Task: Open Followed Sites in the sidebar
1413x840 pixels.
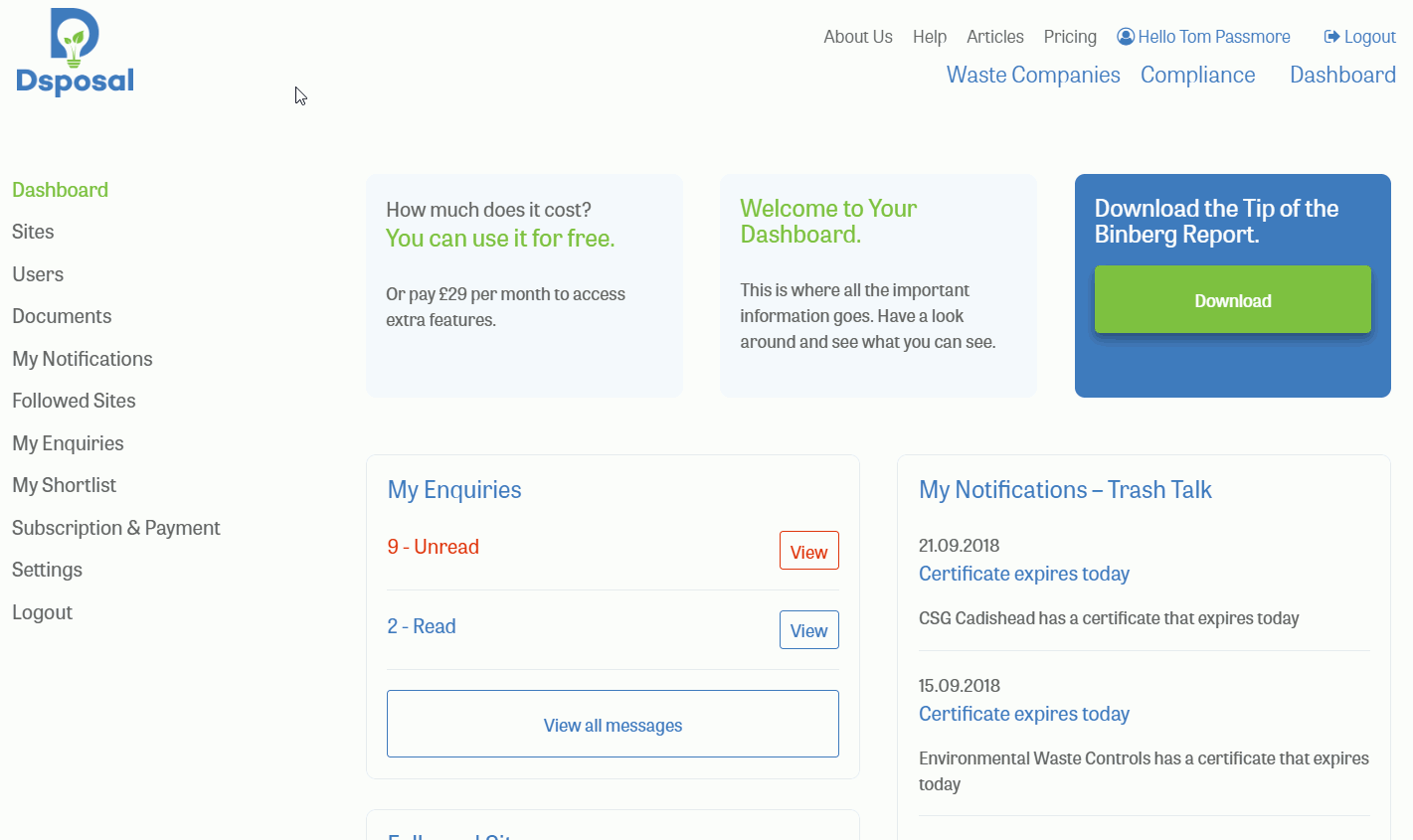Action: pyautogui.click(x=74, y=401)
